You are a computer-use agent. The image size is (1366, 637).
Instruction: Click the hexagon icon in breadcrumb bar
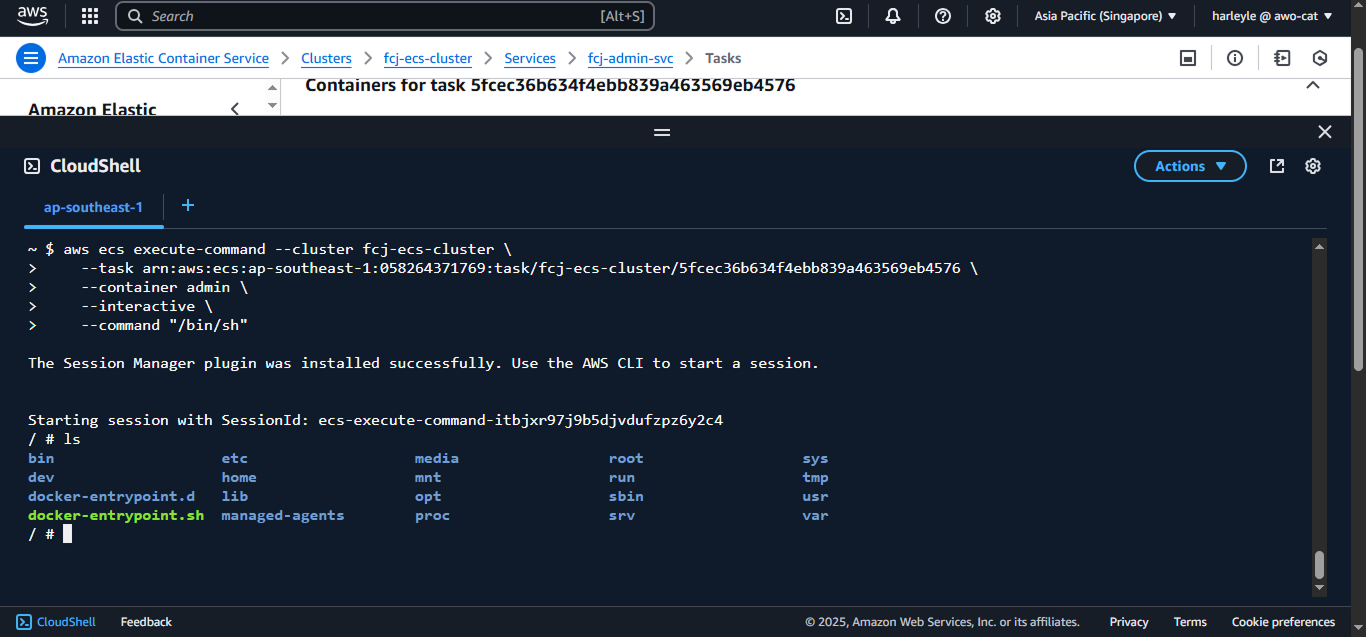(1320, 58)
